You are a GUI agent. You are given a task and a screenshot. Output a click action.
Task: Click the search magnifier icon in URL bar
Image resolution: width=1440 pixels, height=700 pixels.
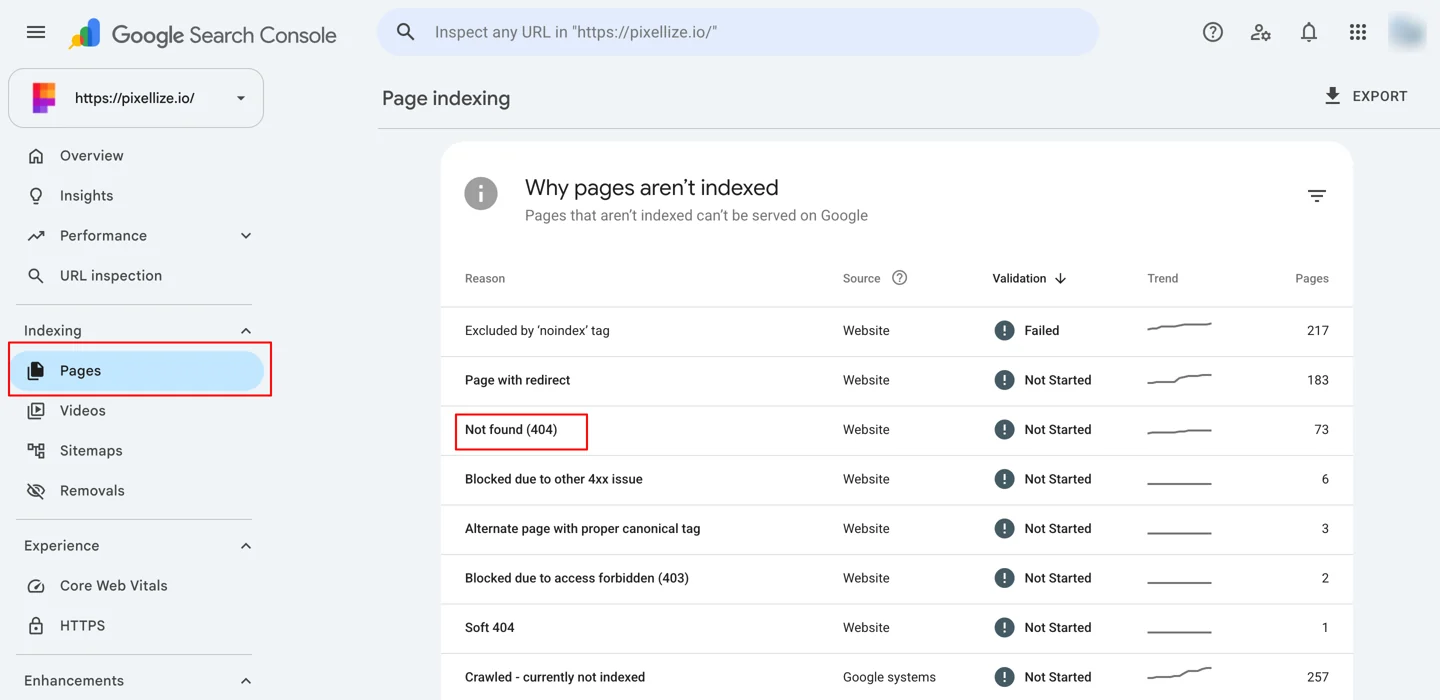pos(405,32)
